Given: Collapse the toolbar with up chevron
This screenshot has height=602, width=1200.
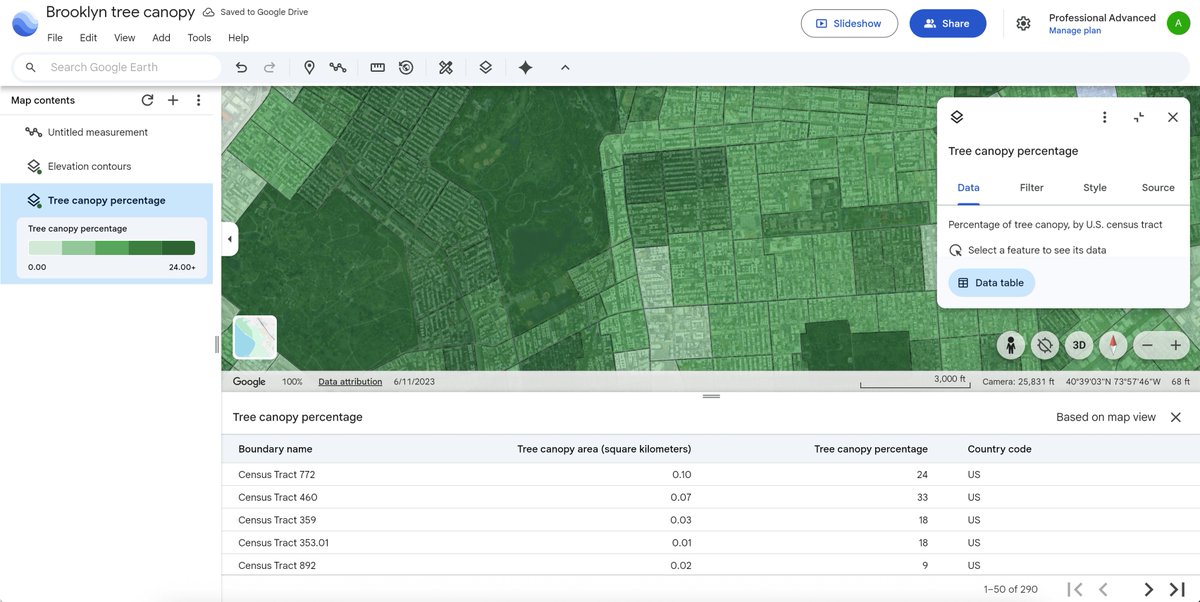Looking at the screenshot, I should click(x=565, y=67).
